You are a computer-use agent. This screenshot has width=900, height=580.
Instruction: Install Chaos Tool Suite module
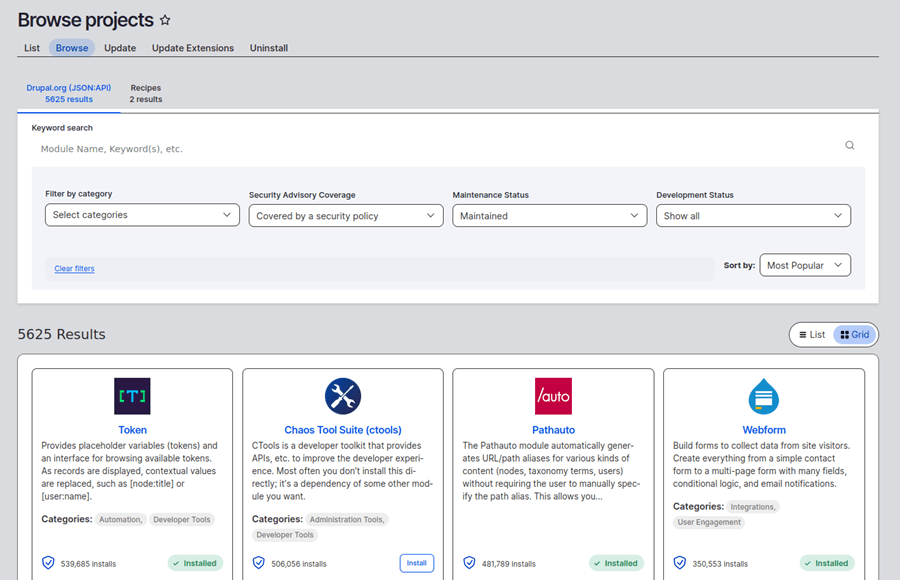point(417,563)
